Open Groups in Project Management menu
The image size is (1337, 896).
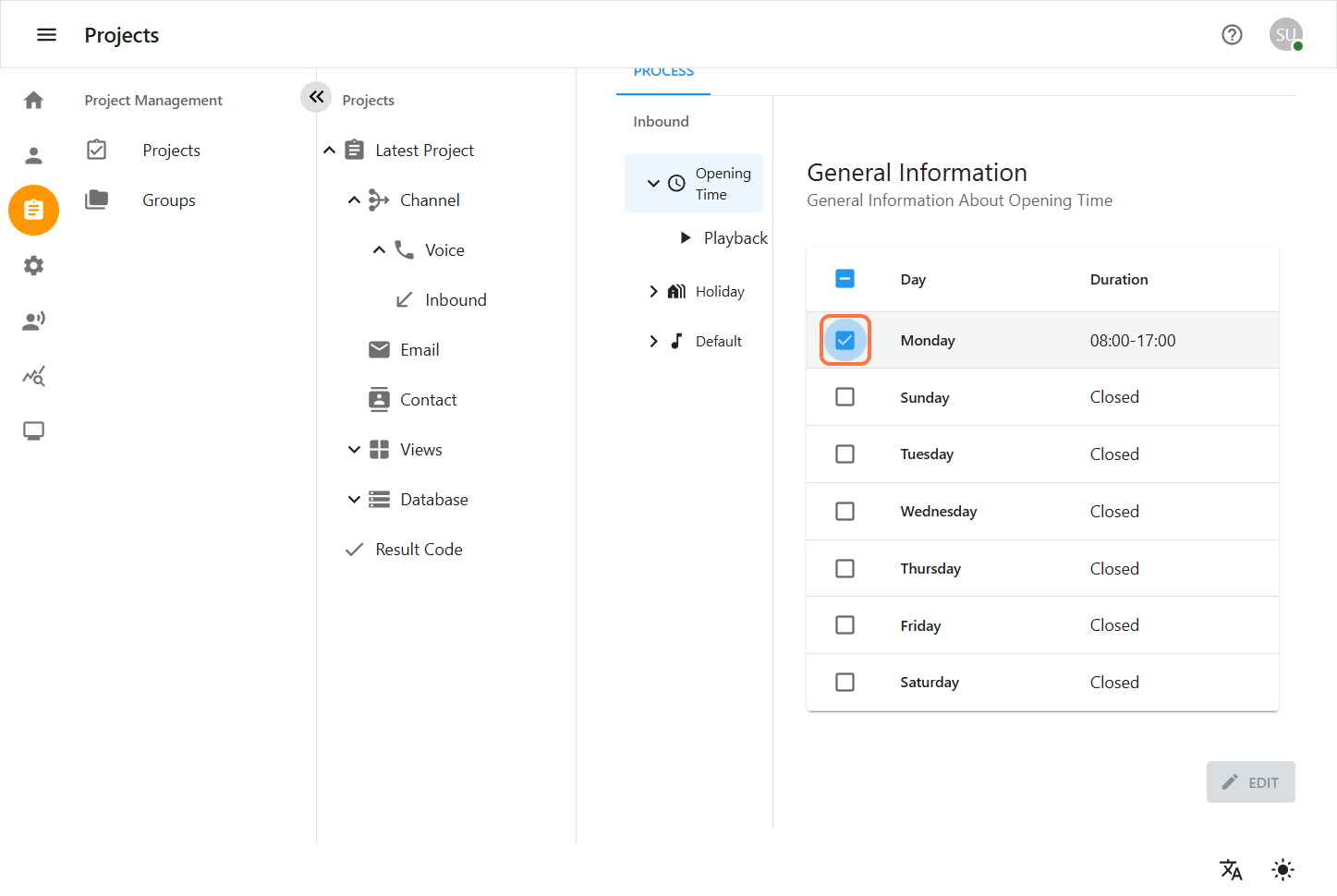click(x=169, y=200)
